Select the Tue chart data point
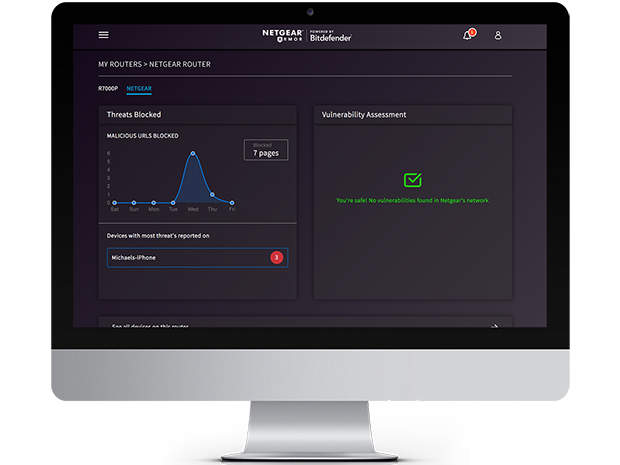This screenshot has height=465, width=620. click(x=173, y=203)
